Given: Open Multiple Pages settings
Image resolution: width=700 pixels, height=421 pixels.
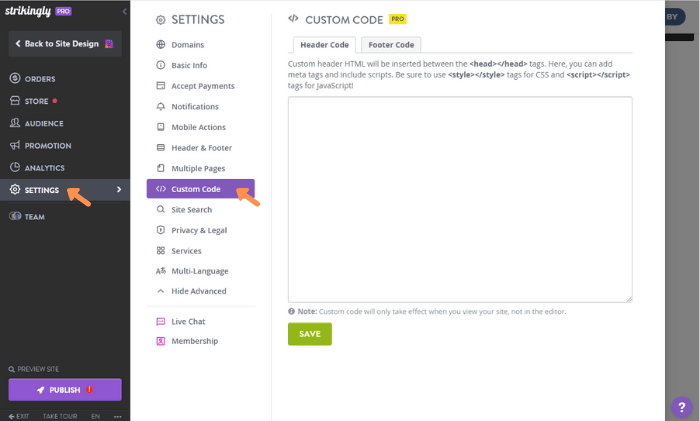Looking at the screenshot, I should (200, 168).
